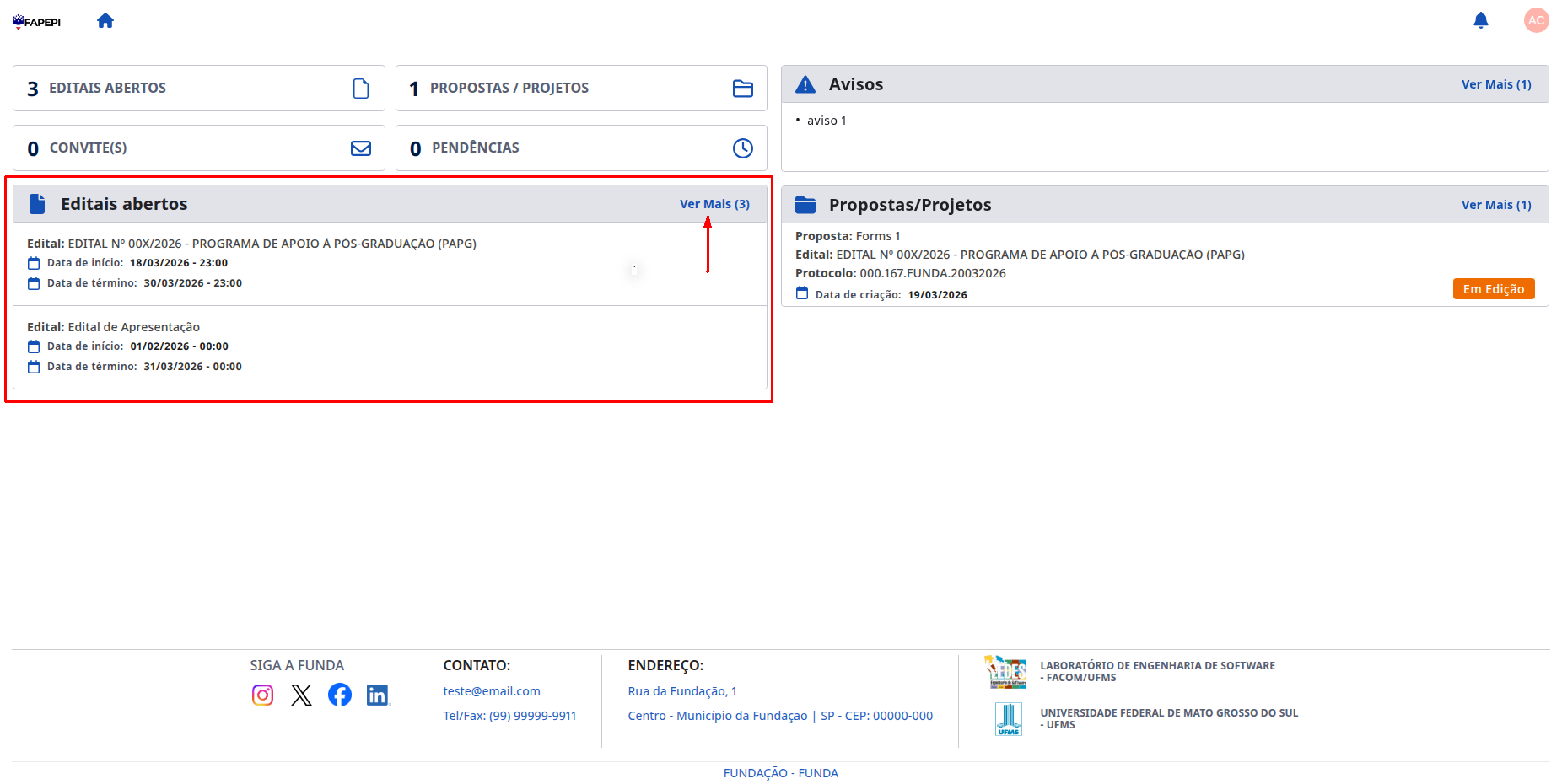Open the Instagram social link
The image size is (1562, 784).
tap(263, 695)
